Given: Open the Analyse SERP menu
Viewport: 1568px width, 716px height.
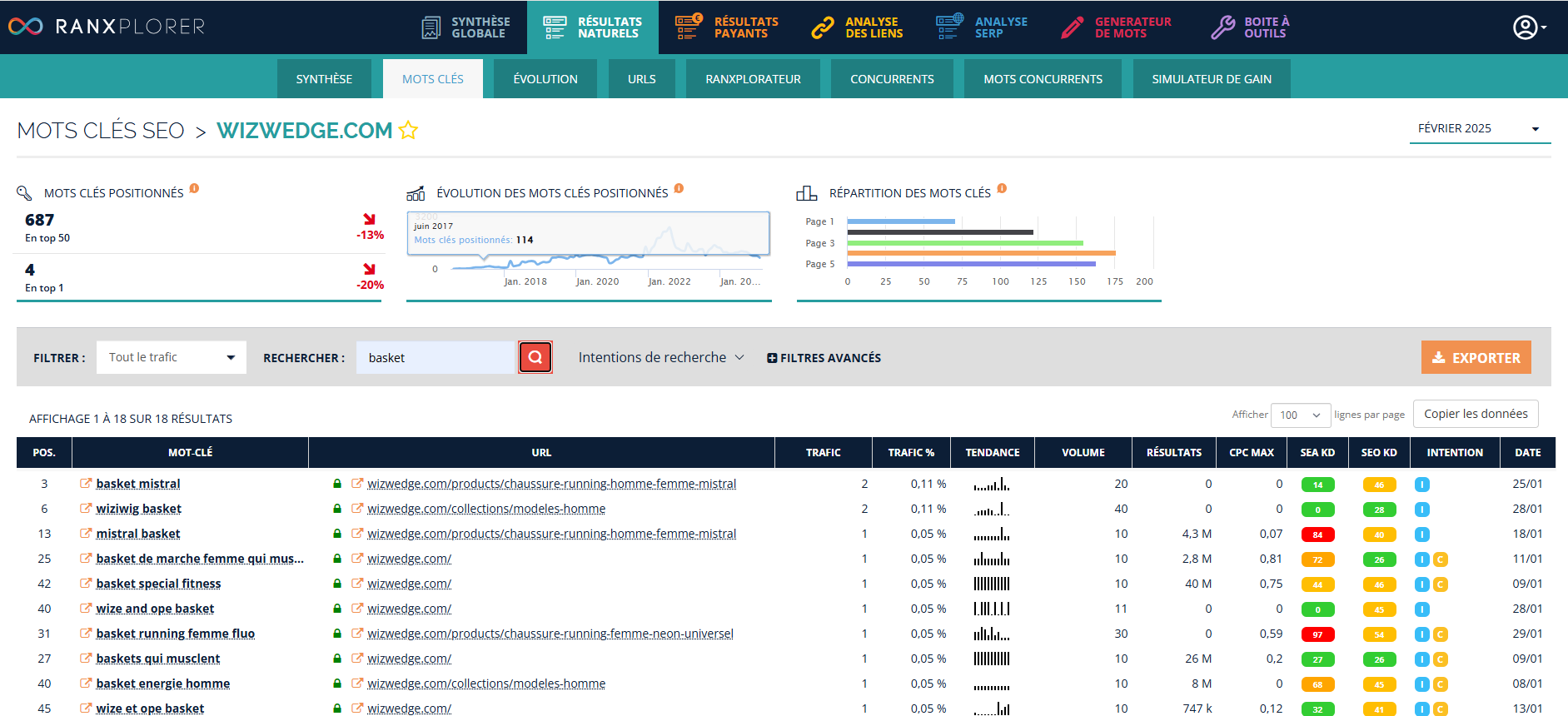Looking at the screenshot, I should pos(982,27).
